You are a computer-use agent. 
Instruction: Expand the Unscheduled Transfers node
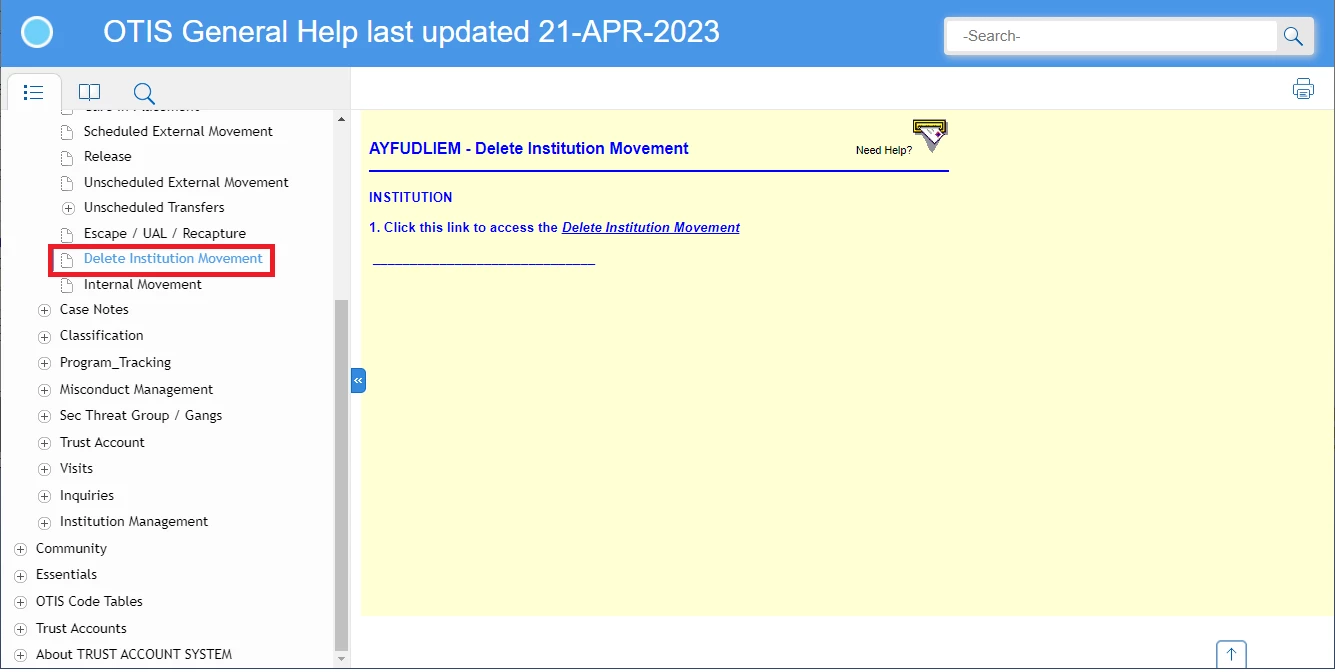68,208
